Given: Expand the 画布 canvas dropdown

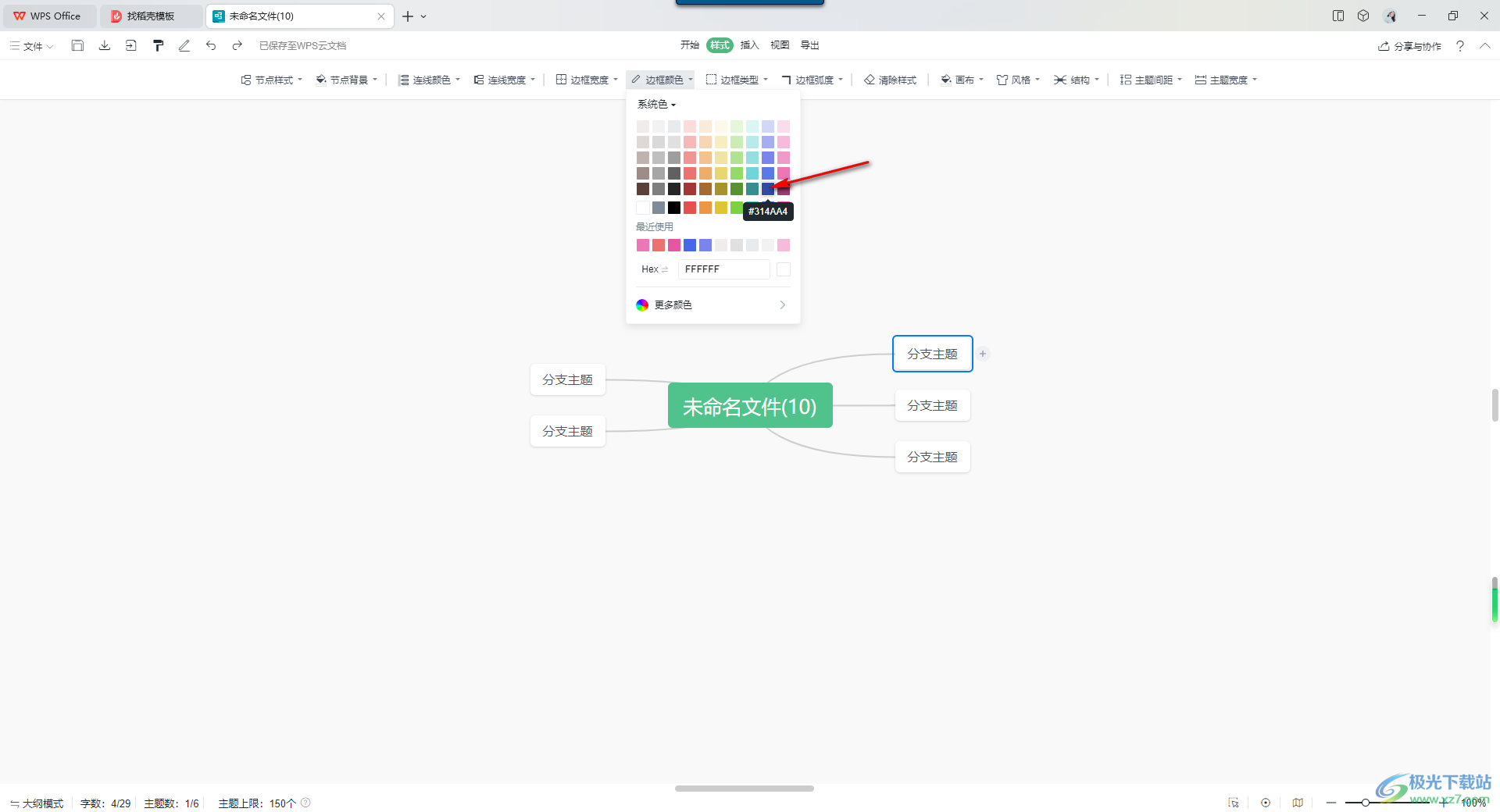Looking at the screenshot, I should click(962, 80).
